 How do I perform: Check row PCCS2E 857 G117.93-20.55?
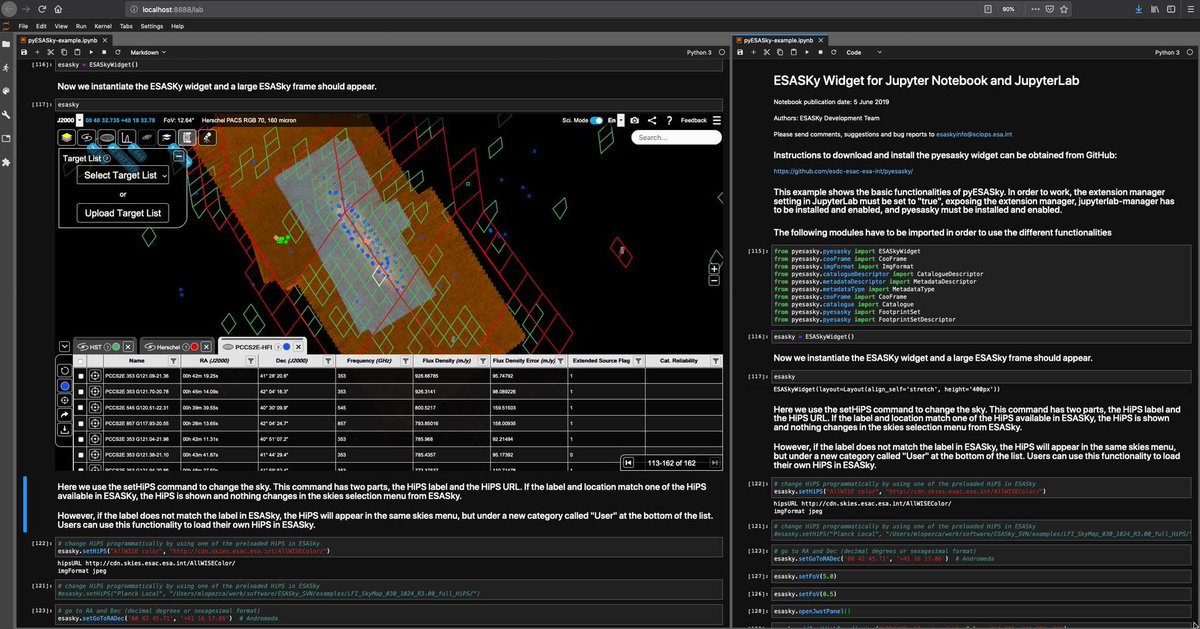[80, 424]
